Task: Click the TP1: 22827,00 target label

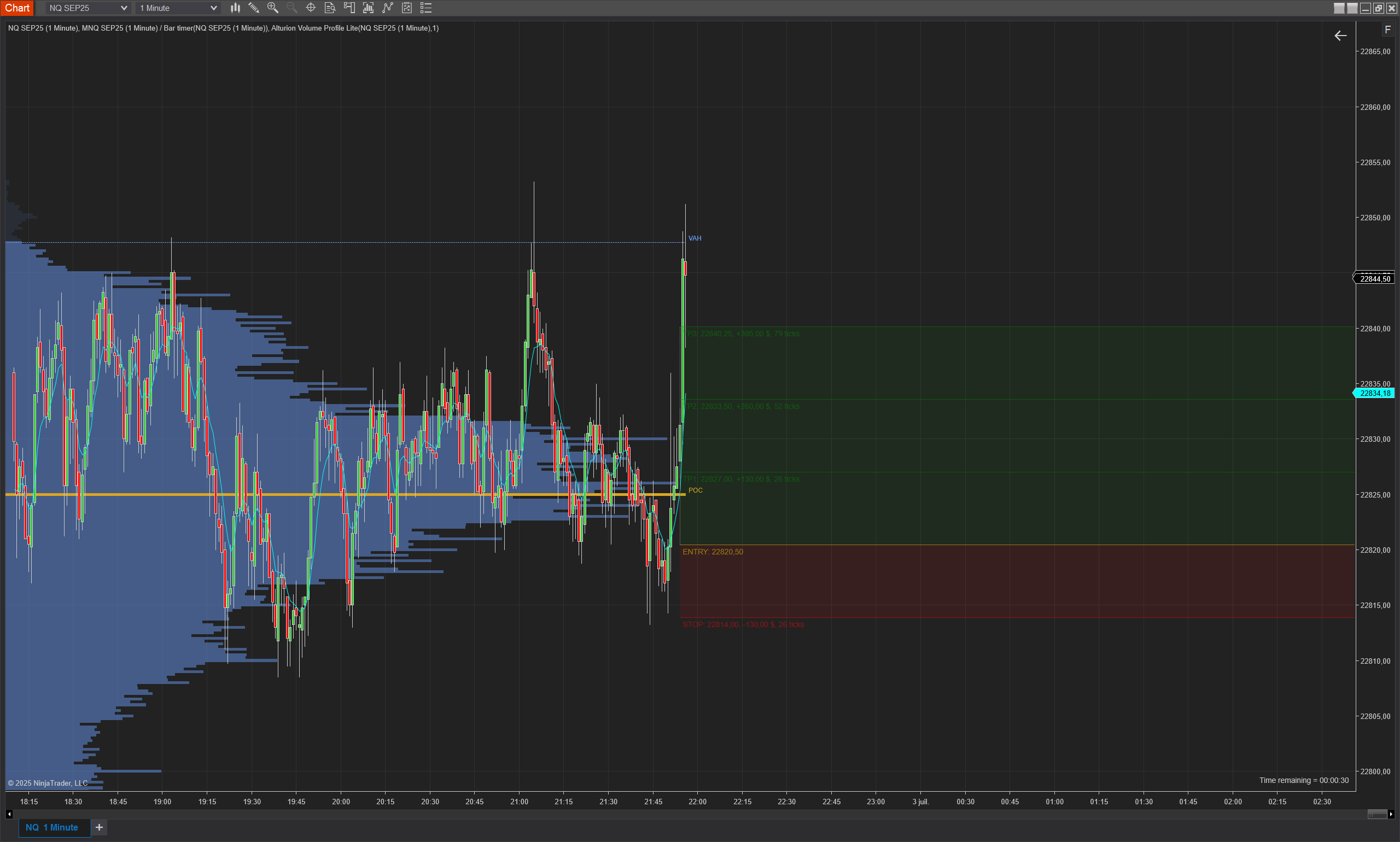Action: pos(740,479)
